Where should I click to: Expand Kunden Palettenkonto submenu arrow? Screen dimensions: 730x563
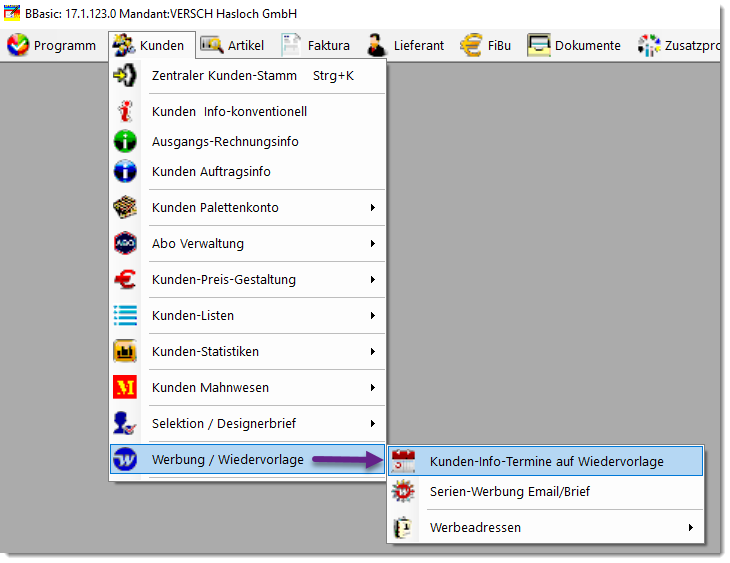(372, 207)
